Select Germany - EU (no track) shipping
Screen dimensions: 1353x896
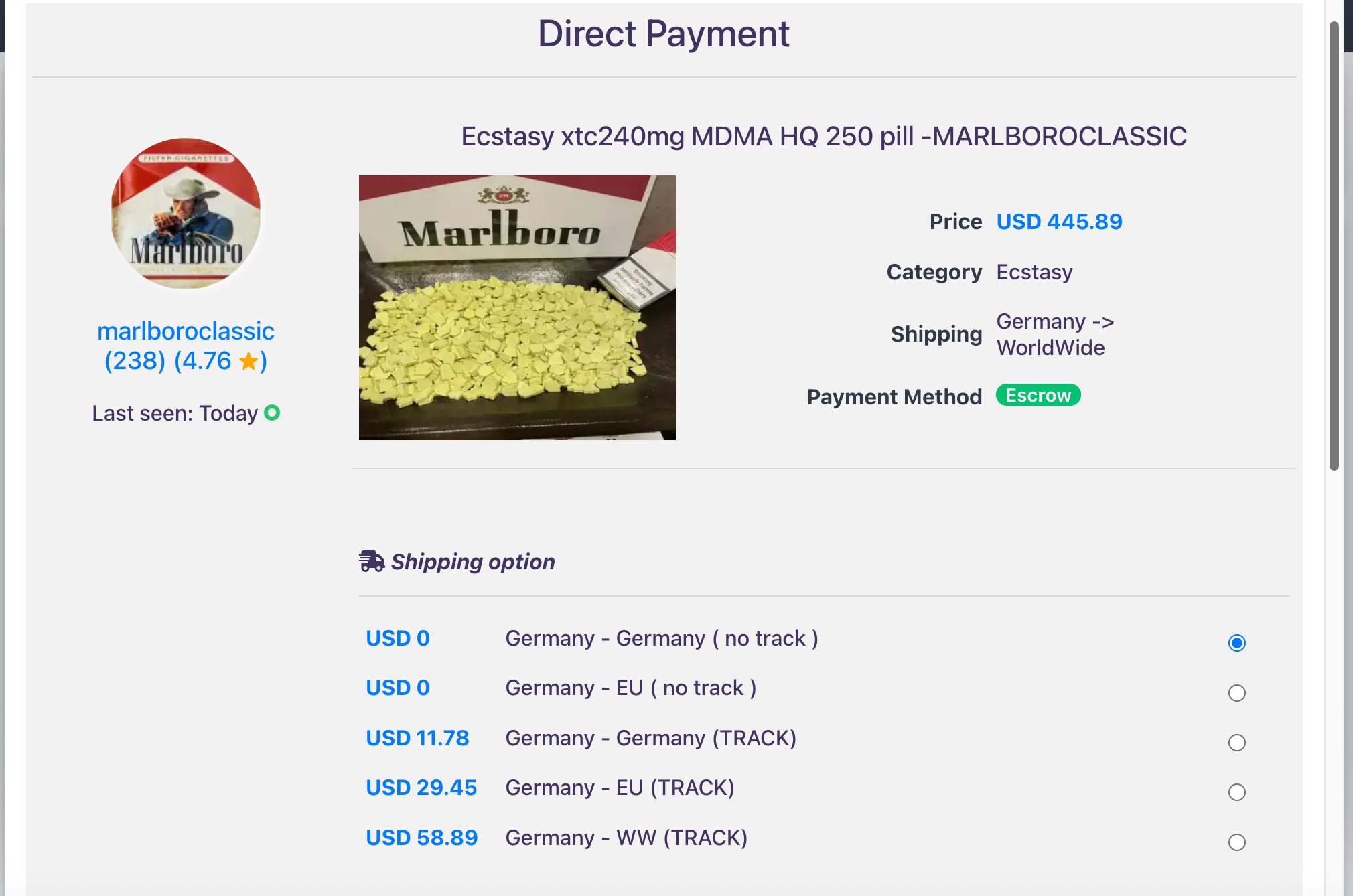tap(1236, 692)
